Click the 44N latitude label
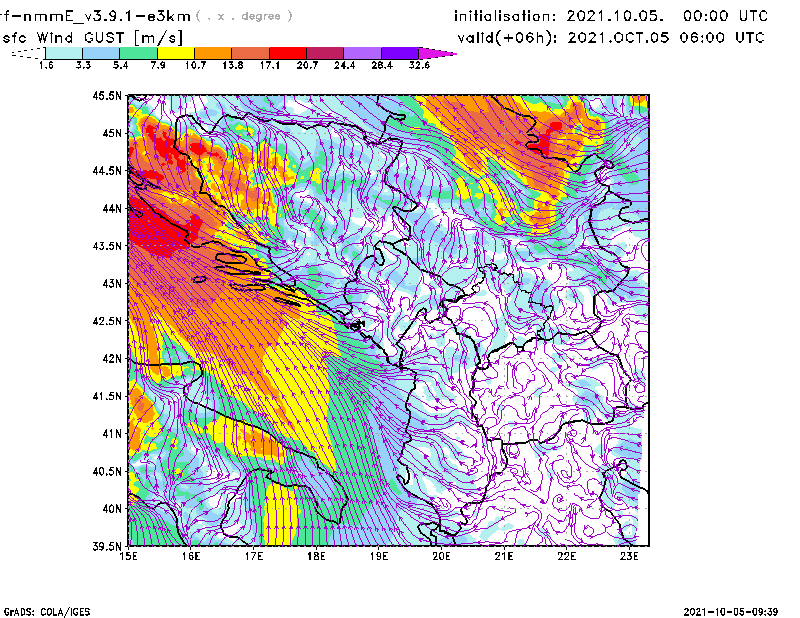Viewport: 800px width, 618px height. (x=112, y=208)
